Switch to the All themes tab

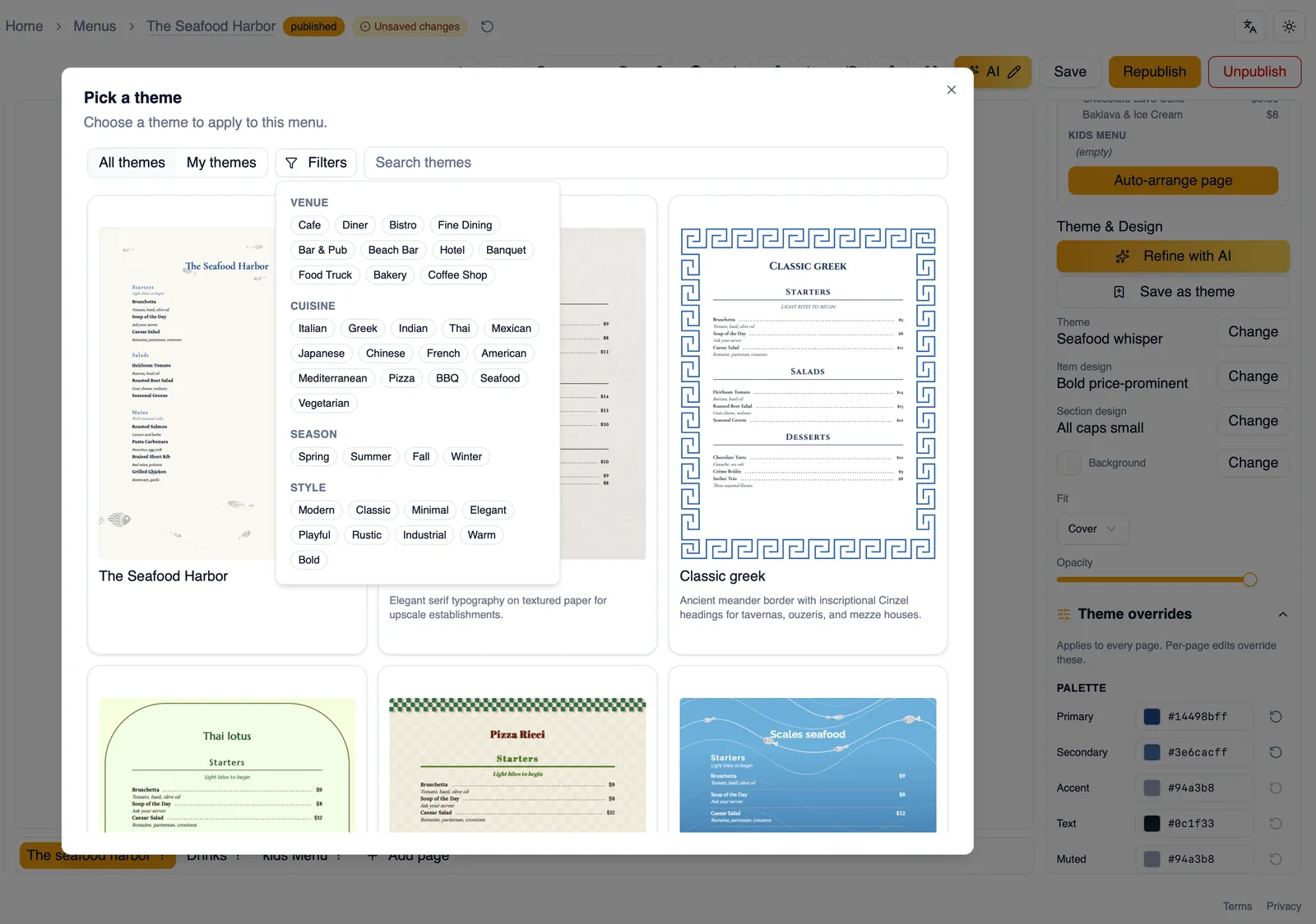pyautogui.click(x=132, y=163)
